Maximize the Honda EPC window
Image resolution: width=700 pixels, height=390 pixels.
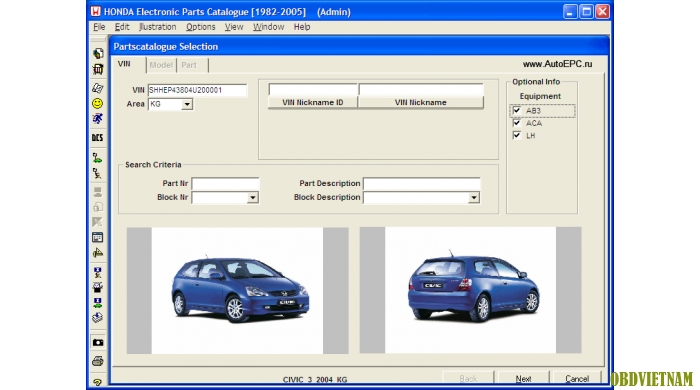586,12
